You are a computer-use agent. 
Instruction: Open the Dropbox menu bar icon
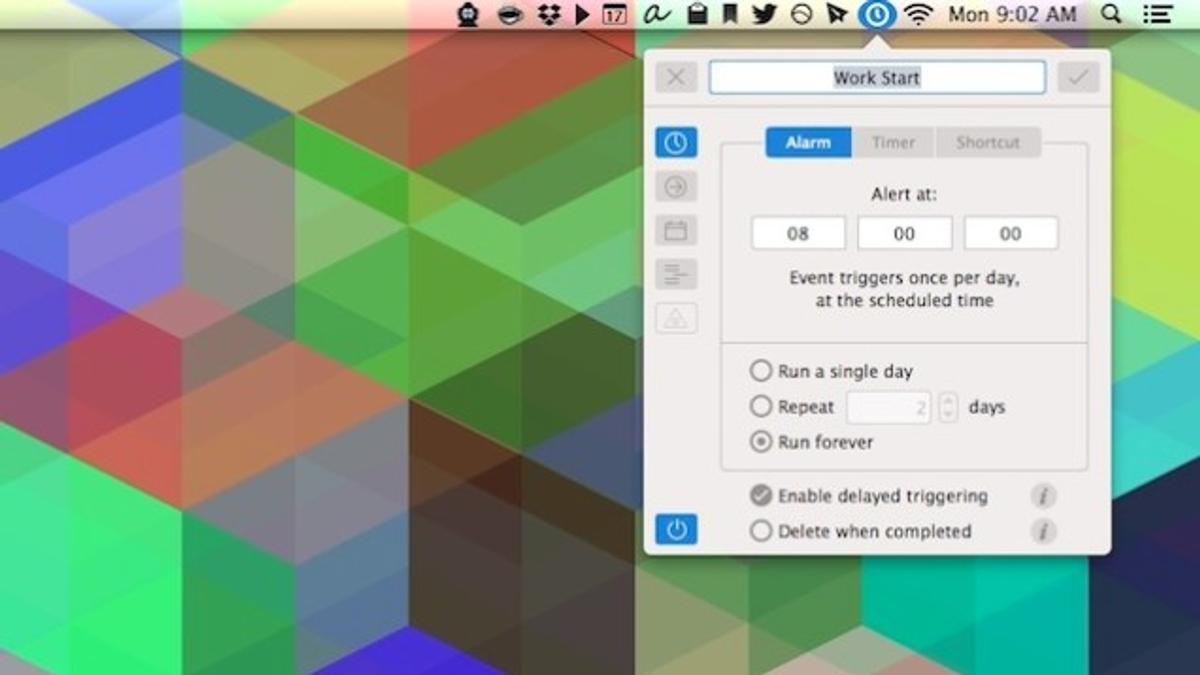pyautogui.click(x=548, y=14)
